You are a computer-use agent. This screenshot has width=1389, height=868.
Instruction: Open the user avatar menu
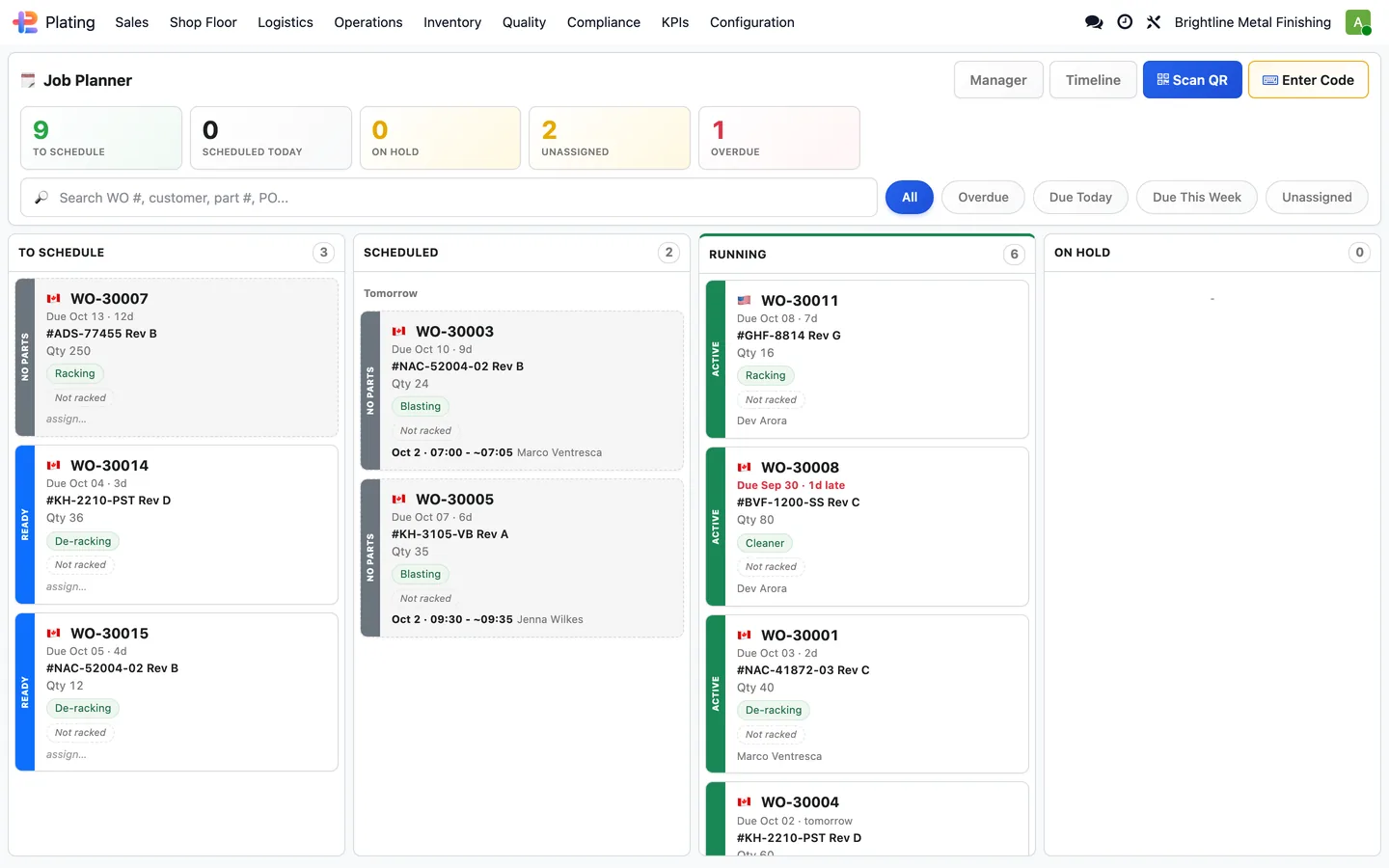pyautogui.click(x=1358, y=22)
